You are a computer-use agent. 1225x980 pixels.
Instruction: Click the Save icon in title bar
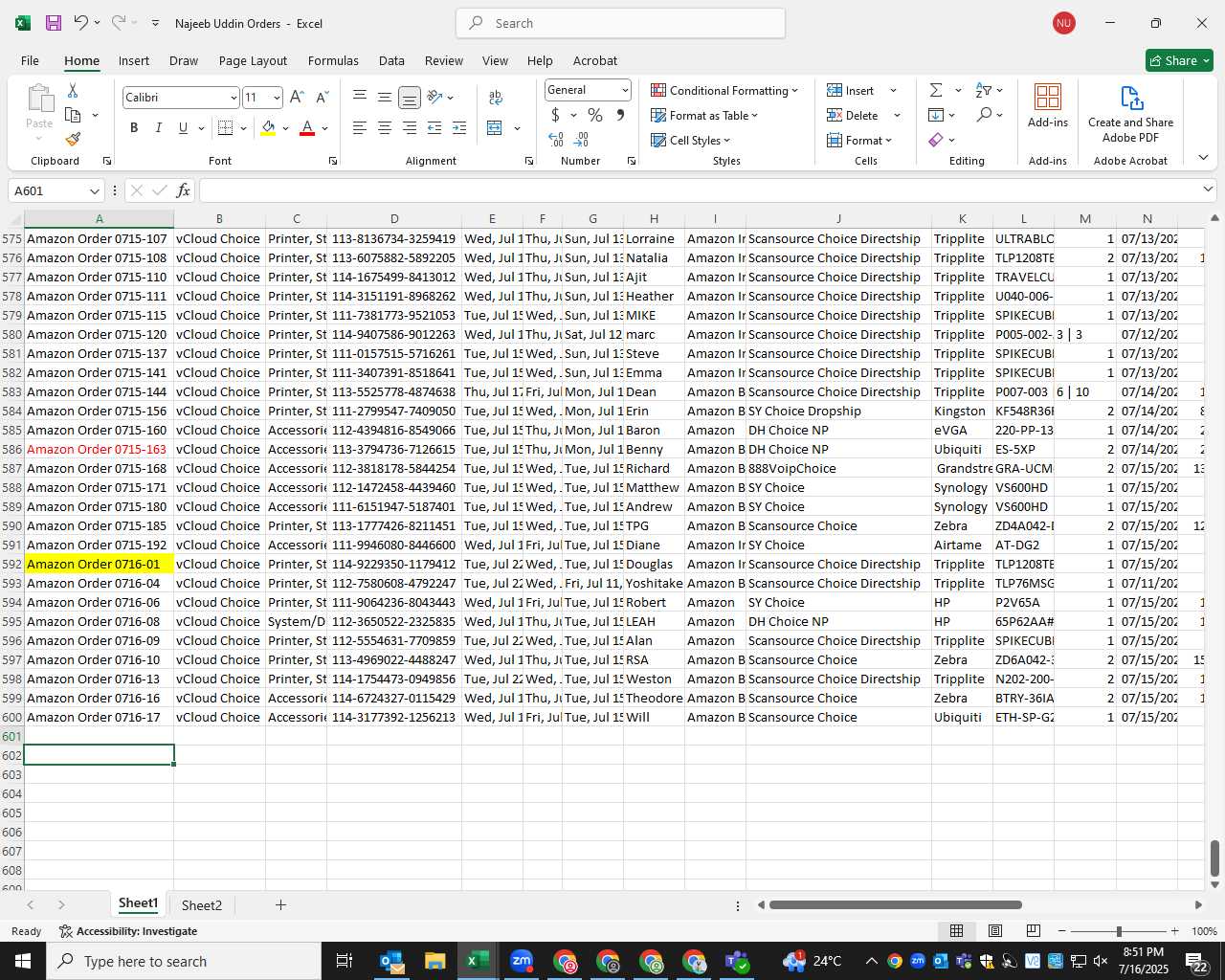tap(54, 23)
